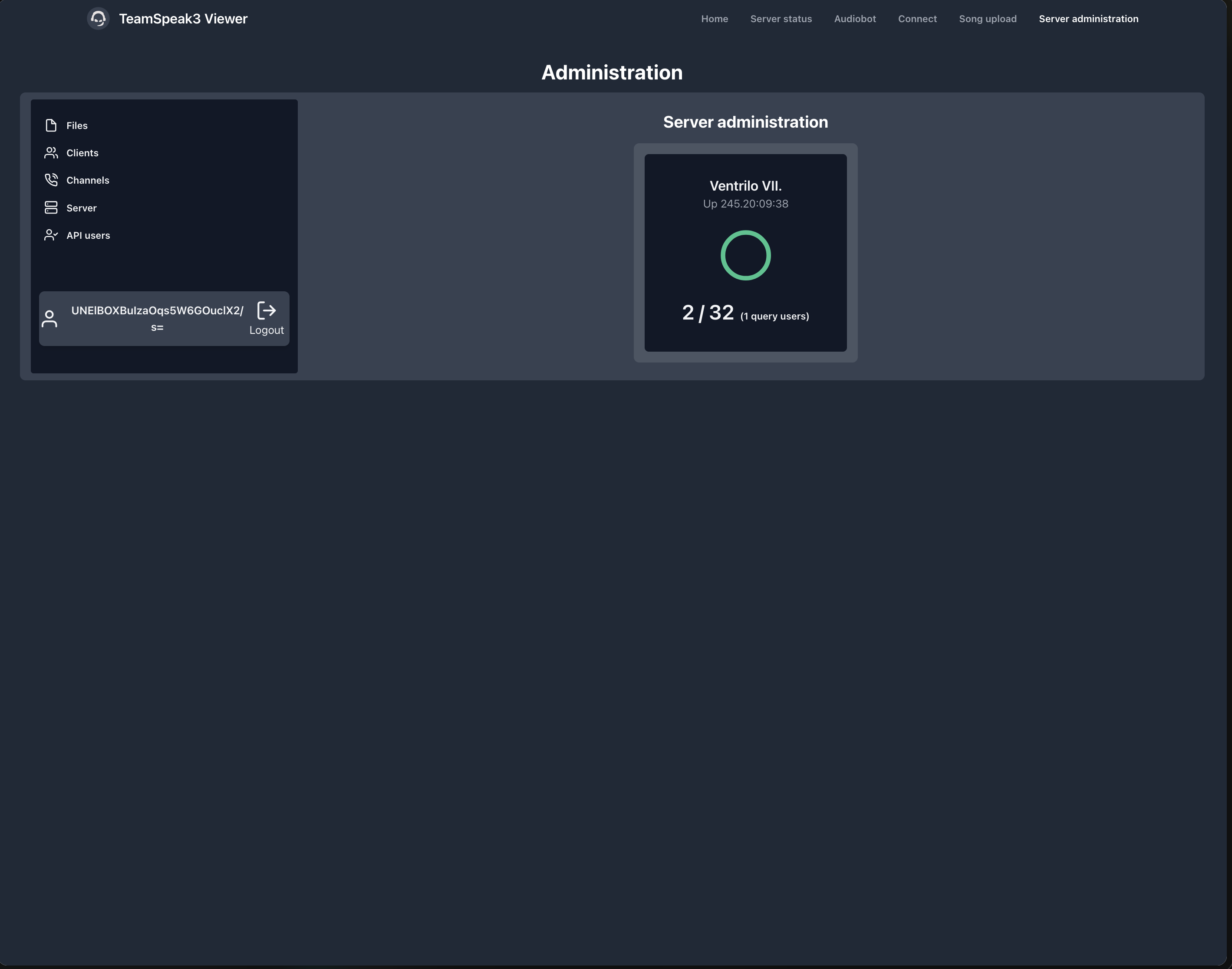The height and width of the screenshot is (969, 1232).
Task: Click the Files document icon
Action: pyautogui.click(x=51, y=125)
